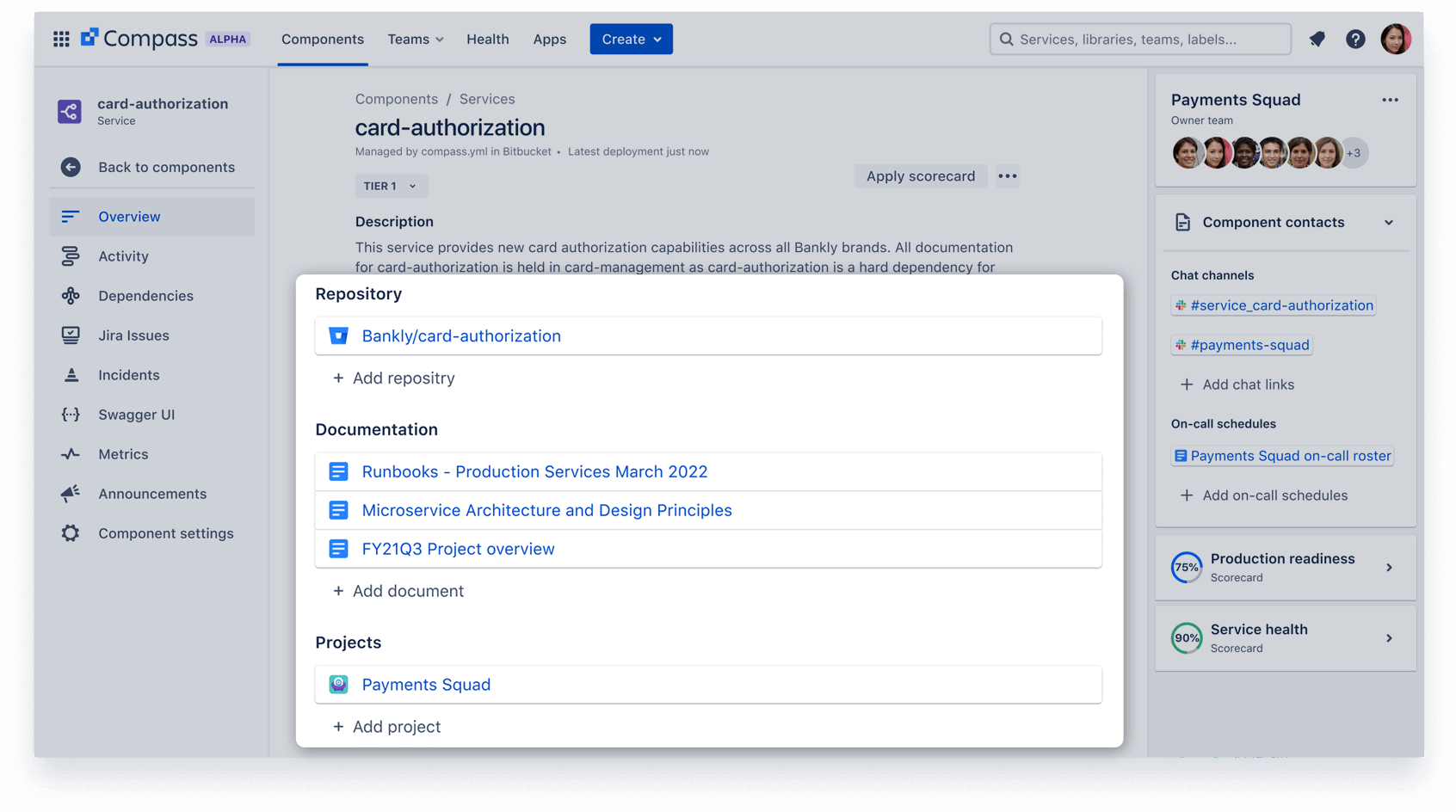Click the document icon beside FY21Q3 Project overview

point(338,549)
